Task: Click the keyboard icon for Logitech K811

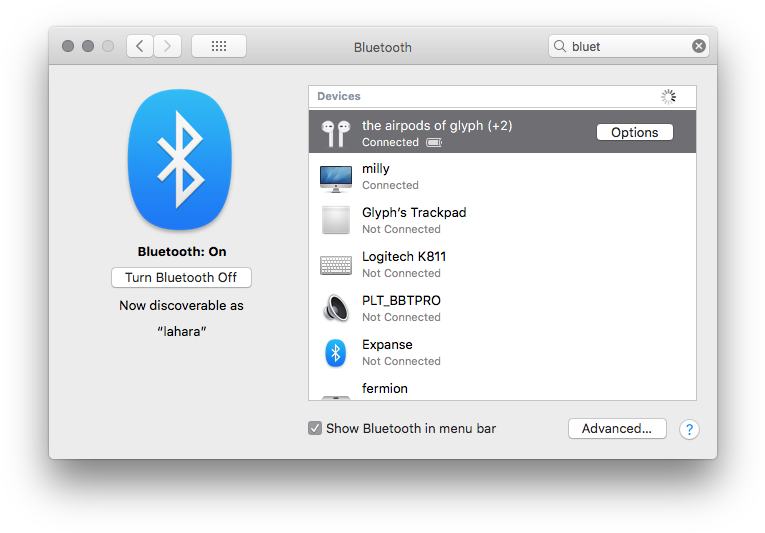Action: click(336, 265)
